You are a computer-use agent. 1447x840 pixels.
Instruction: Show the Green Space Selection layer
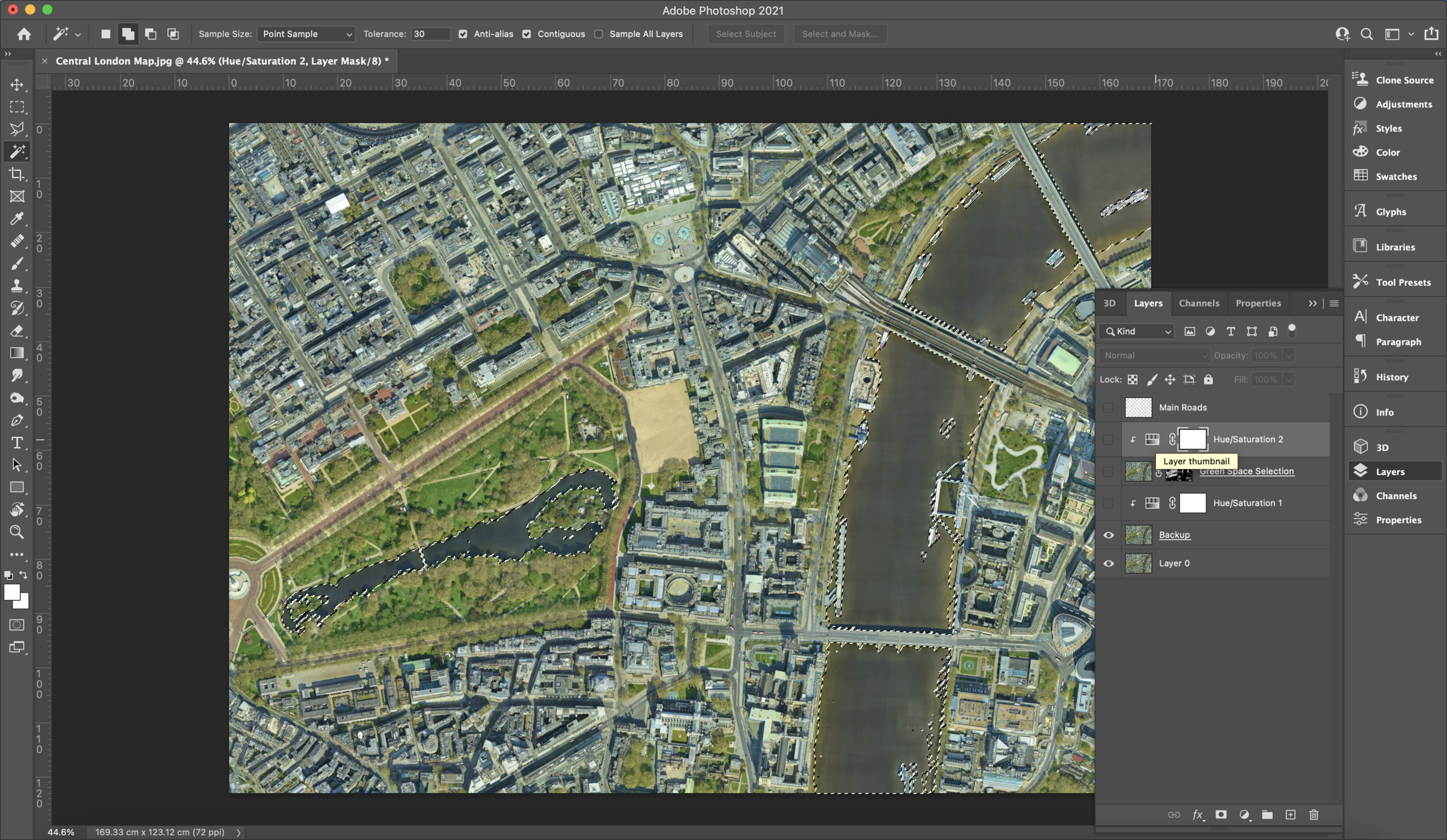tap(1108, 471)
